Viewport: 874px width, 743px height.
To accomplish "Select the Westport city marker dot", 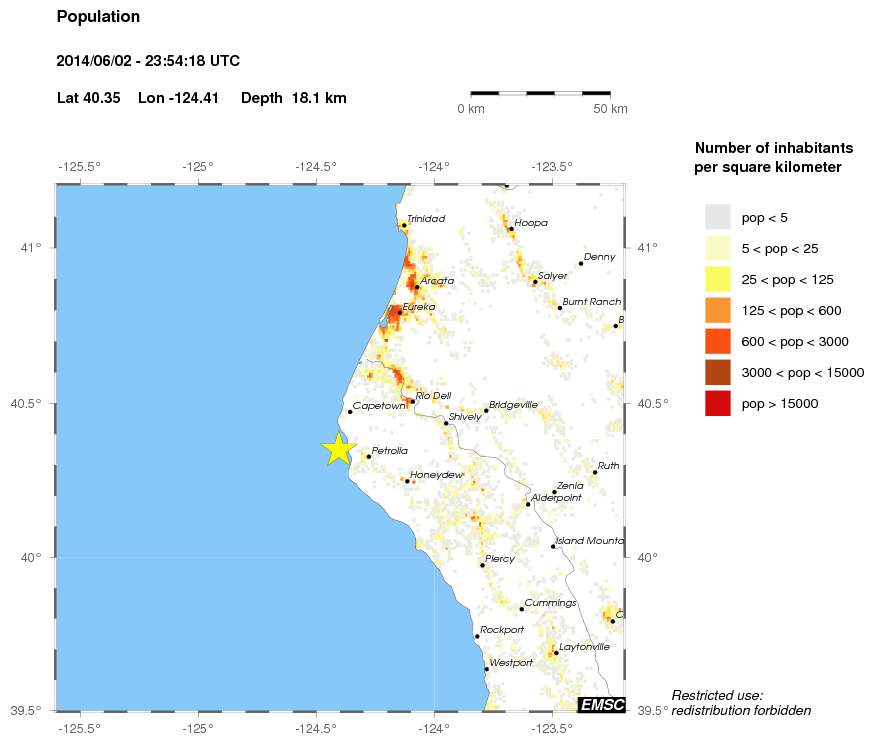I will tap(487, 669).
